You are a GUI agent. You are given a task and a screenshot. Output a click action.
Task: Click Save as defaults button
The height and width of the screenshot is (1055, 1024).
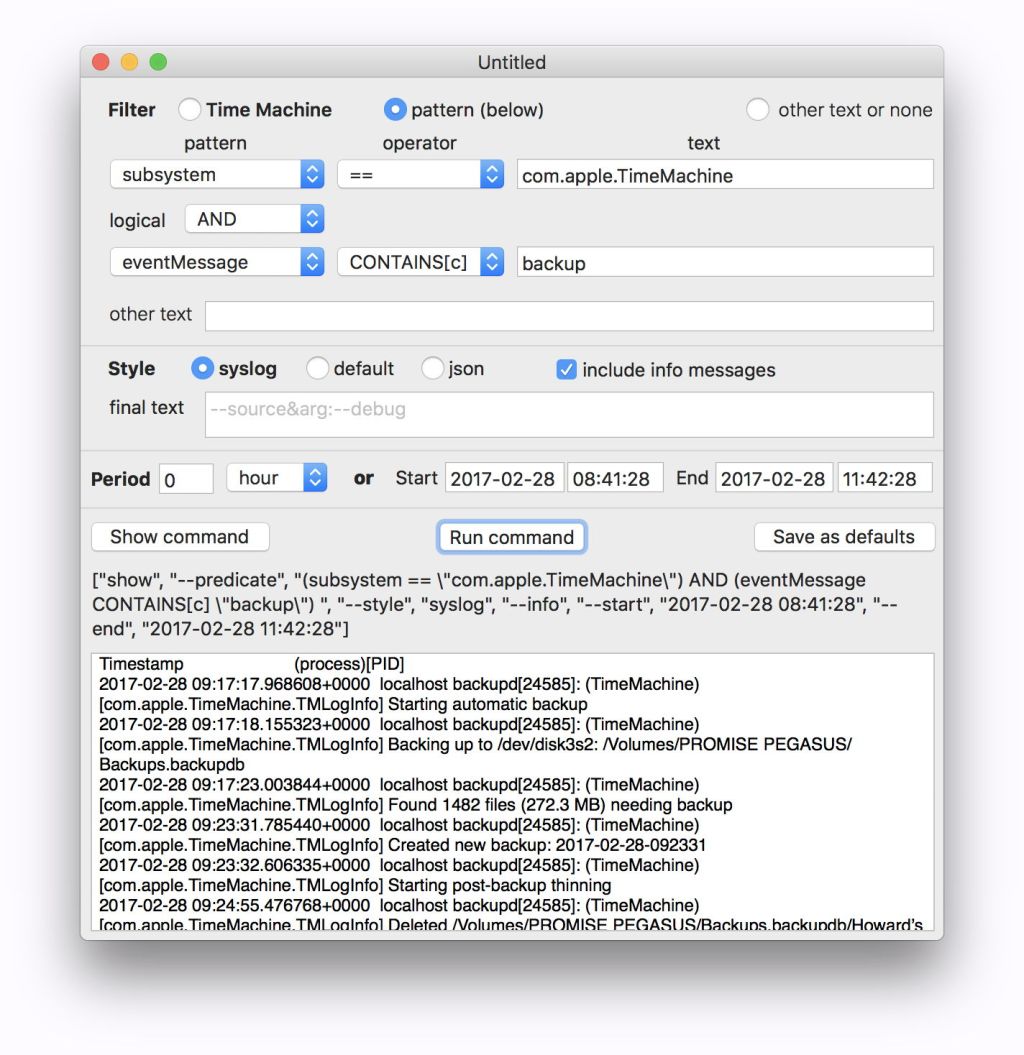[x=844, y=537]
